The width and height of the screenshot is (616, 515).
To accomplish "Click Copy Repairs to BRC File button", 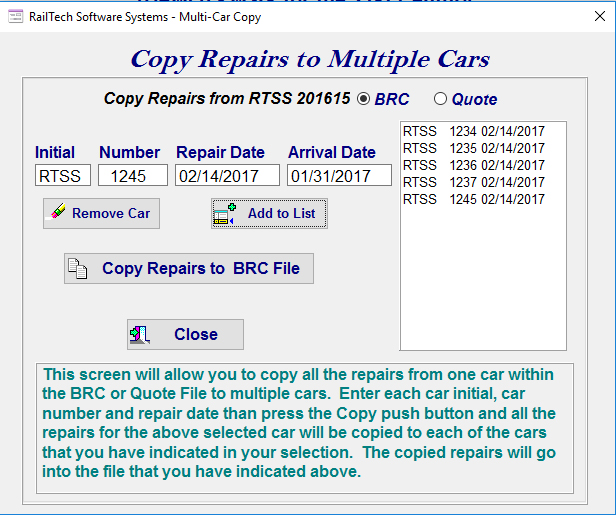I will [x=189, y=268].
